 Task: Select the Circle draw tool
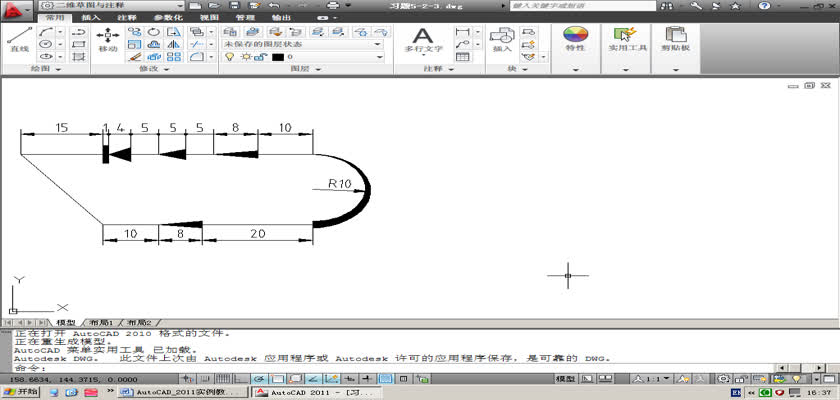(46, 44)
